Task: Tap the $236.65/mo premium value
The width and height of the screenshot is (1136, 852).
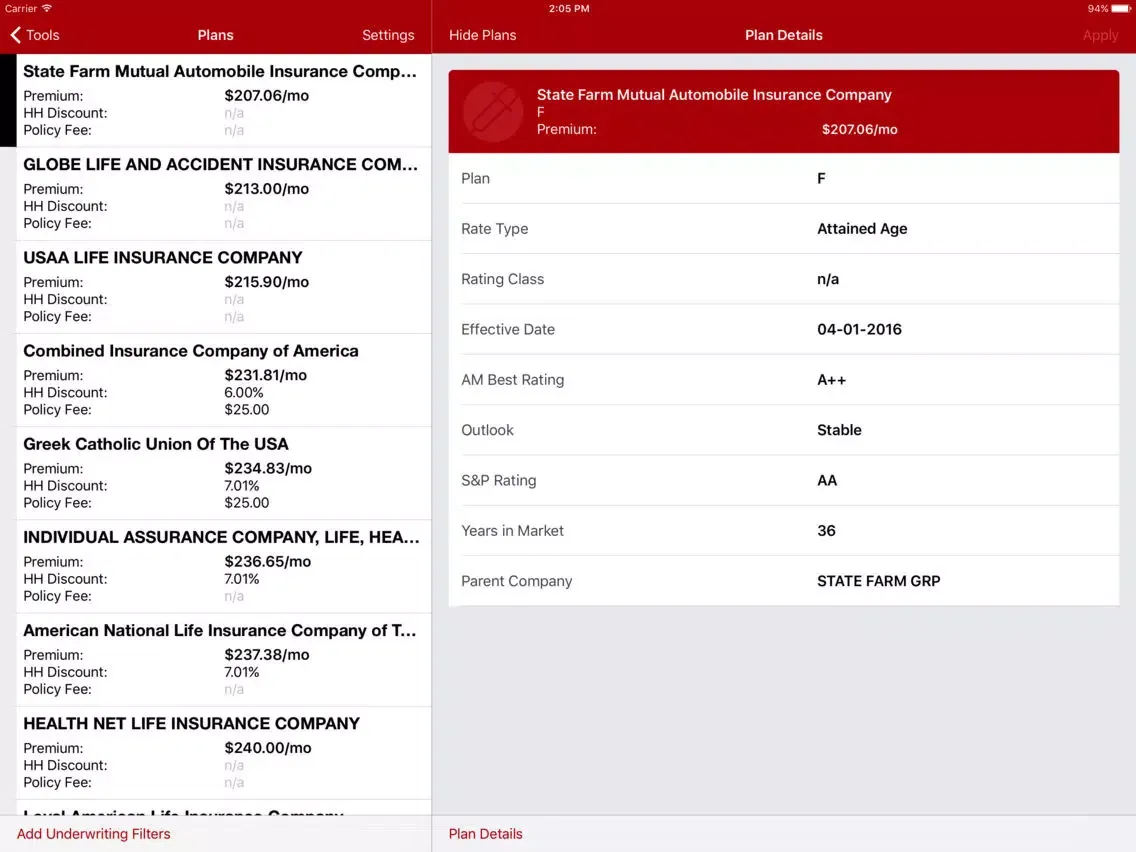Action: [x=267, y=561]
